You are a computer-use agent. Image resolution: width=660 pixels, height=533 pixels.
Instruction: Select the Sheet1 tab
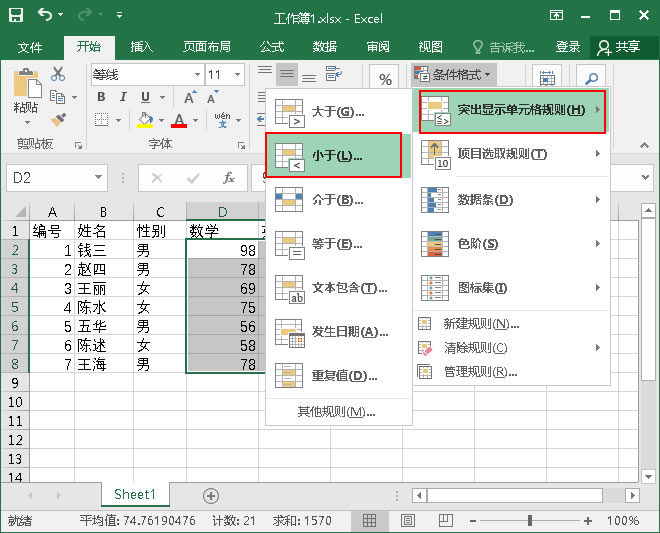pyautogui.click(x=135, y=494)
